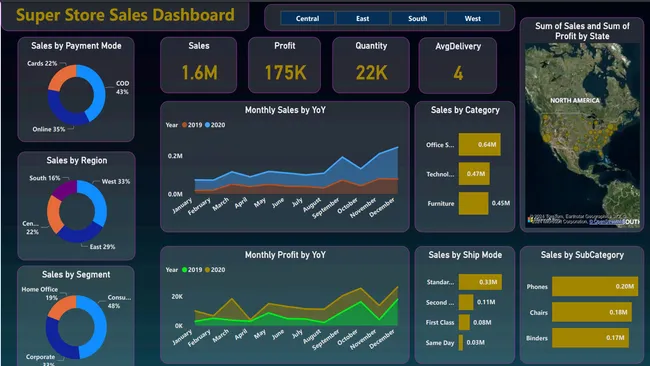Select the Chairs 0.18M subcategory bar
Viewport: 650px width, 366px height.
click(592, 312)
